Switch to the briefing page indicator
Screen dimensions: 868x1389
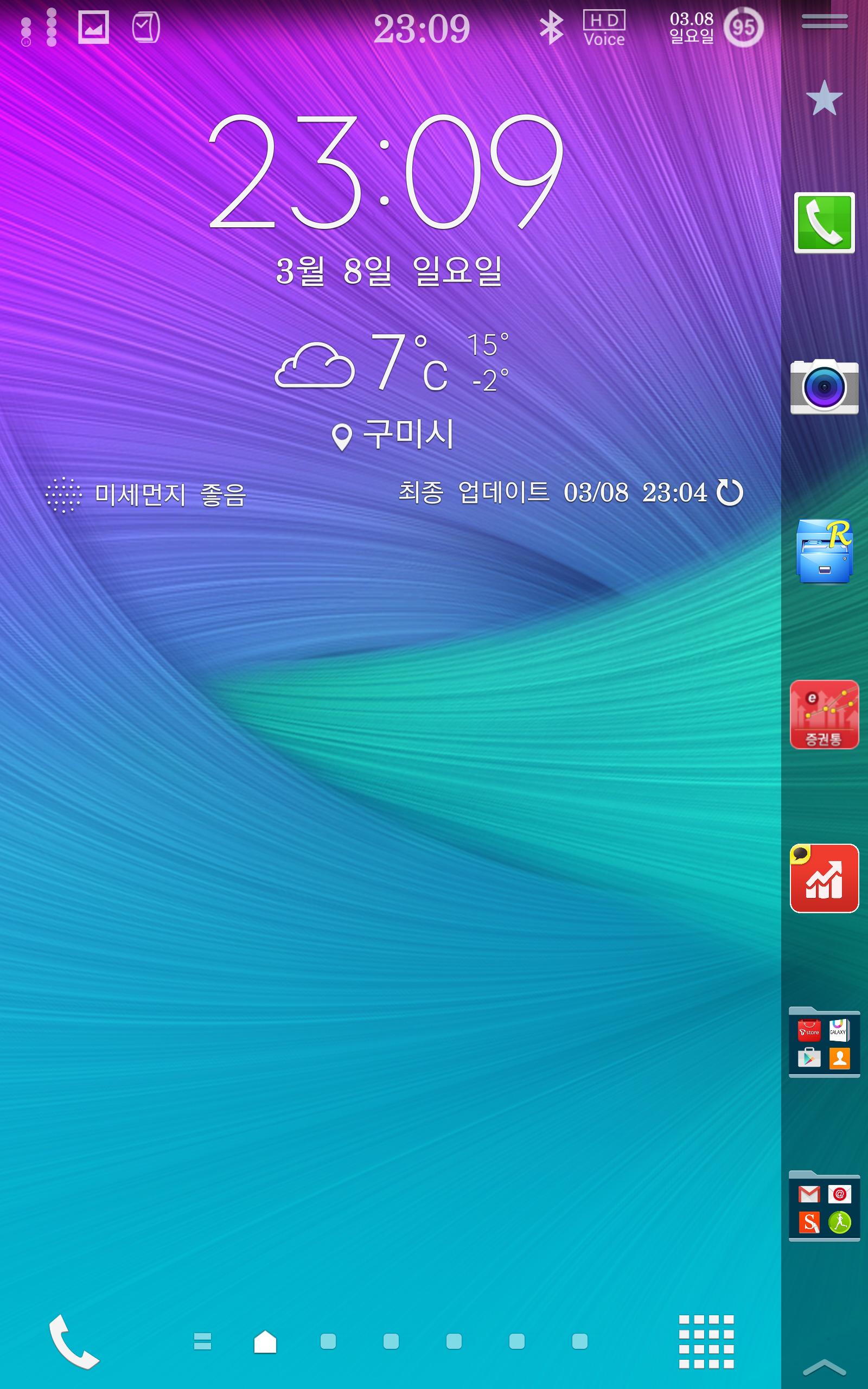pyautogui.click(x=203, y=1341)
